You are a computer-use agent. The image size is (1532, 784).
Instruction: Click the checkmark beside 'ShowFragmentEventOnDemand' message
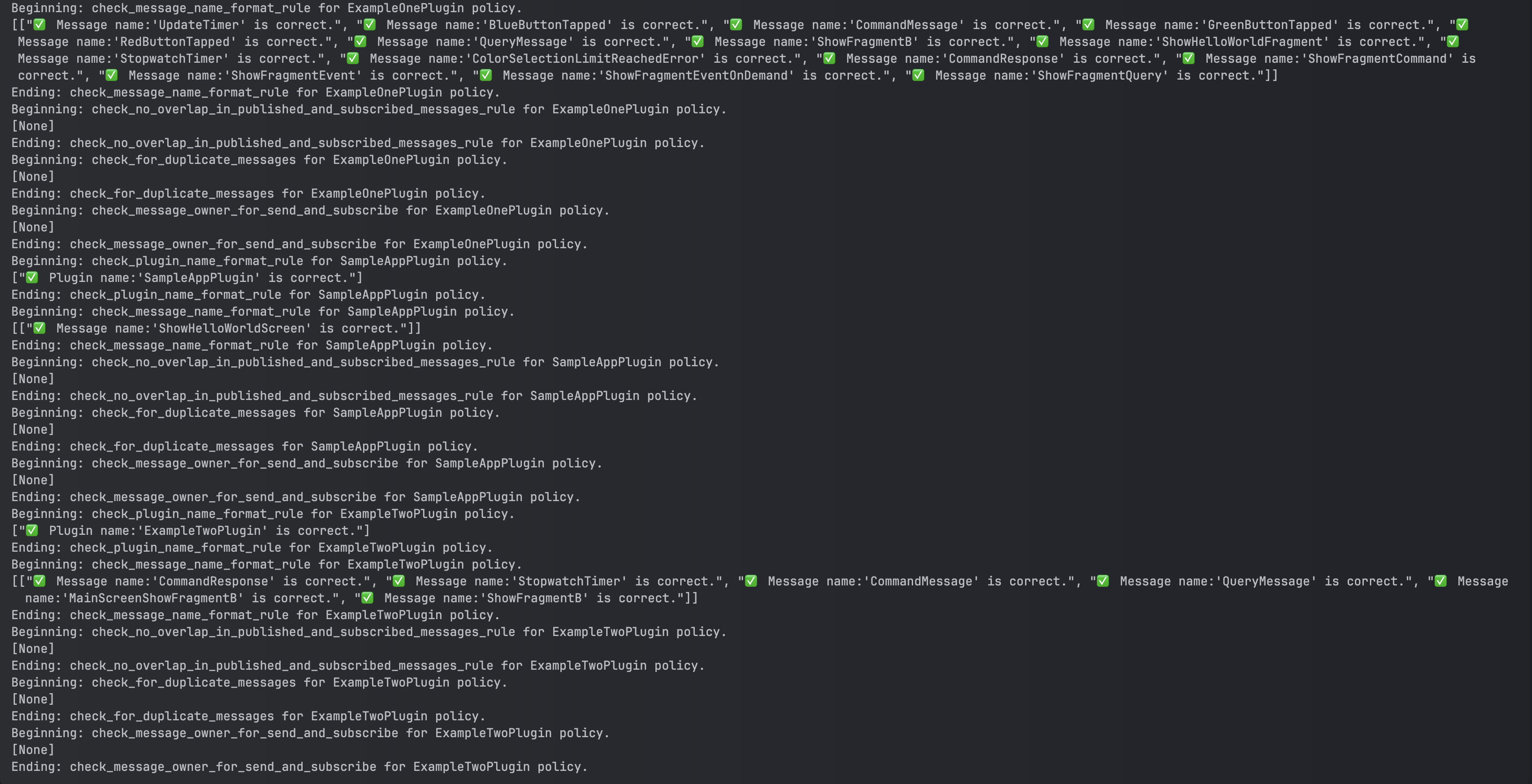tap(486, 75)
